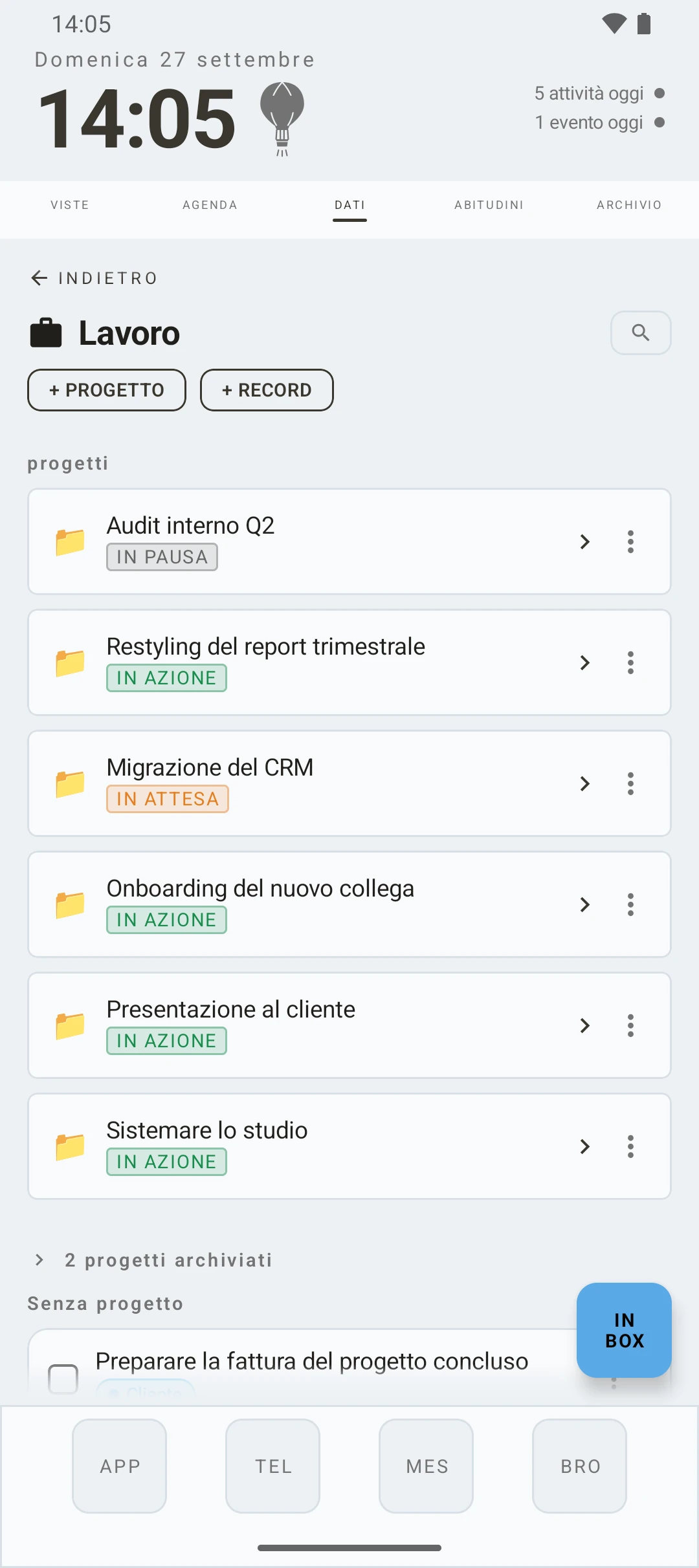The image size is (699, 1568).
Task: Open Restyling del report trimestrale chevron
Action: tap(585, 662)
